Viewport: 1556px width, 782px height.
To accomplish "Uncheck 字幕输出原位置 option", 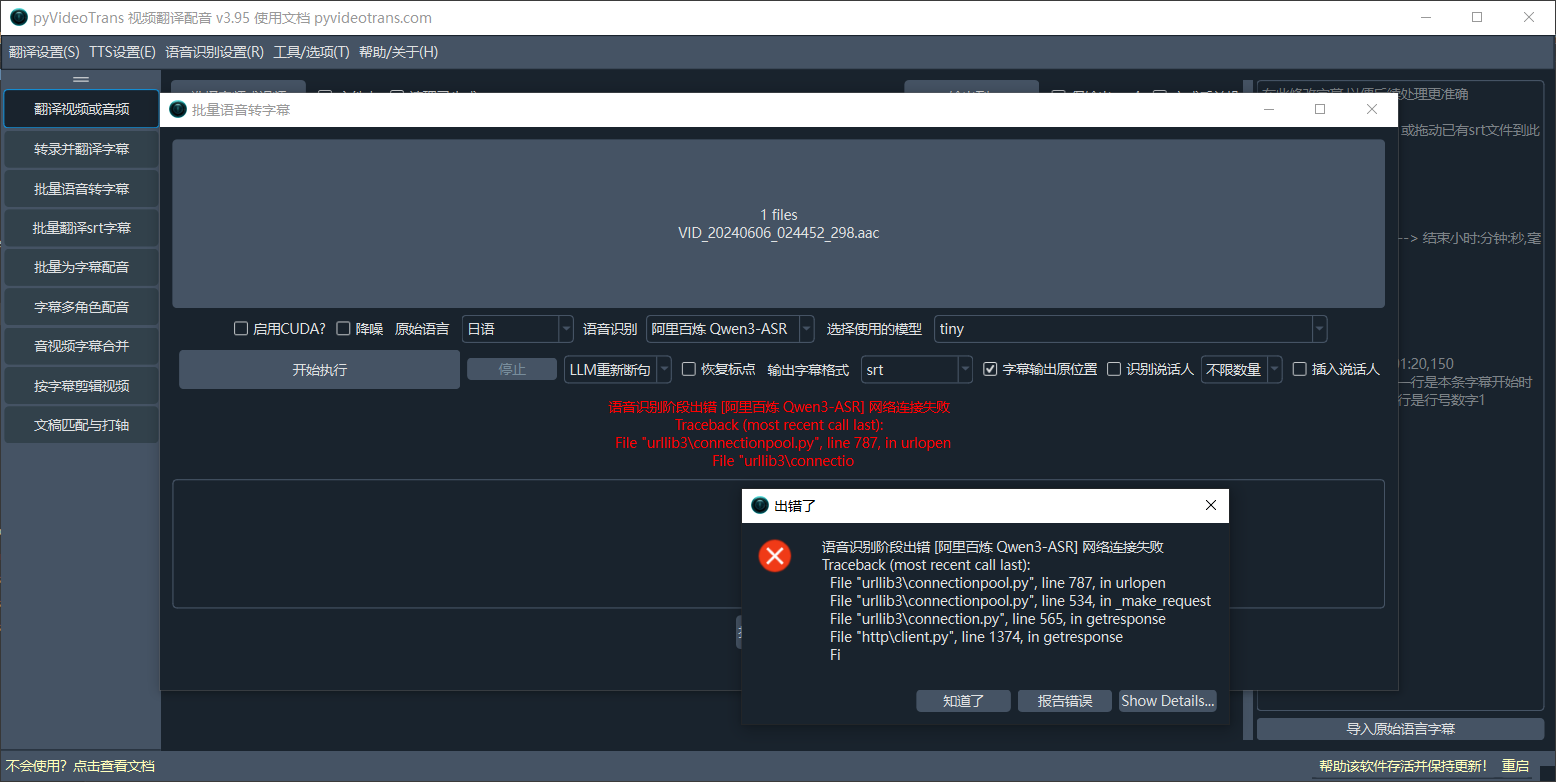I will pyautogui.click(x=990, y=369).
